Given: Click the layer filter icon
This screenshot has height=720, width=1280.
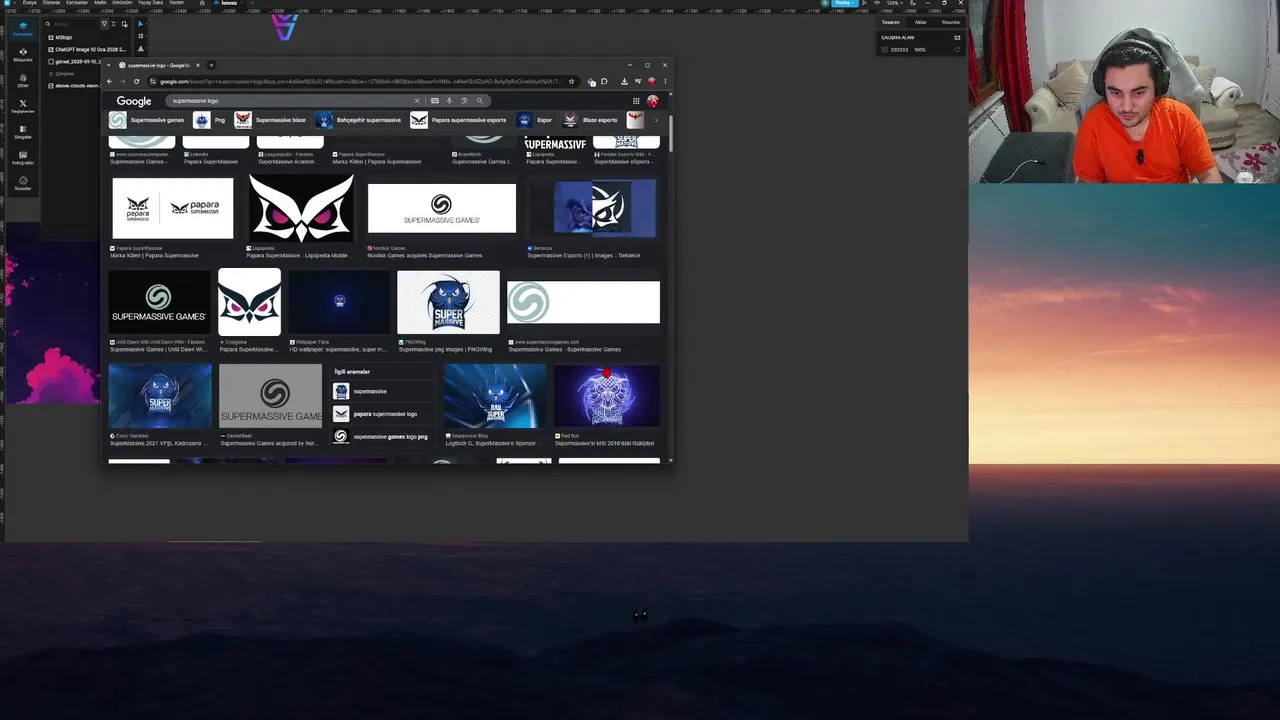Looking at the screenshot, I should [x=104, y=24].
